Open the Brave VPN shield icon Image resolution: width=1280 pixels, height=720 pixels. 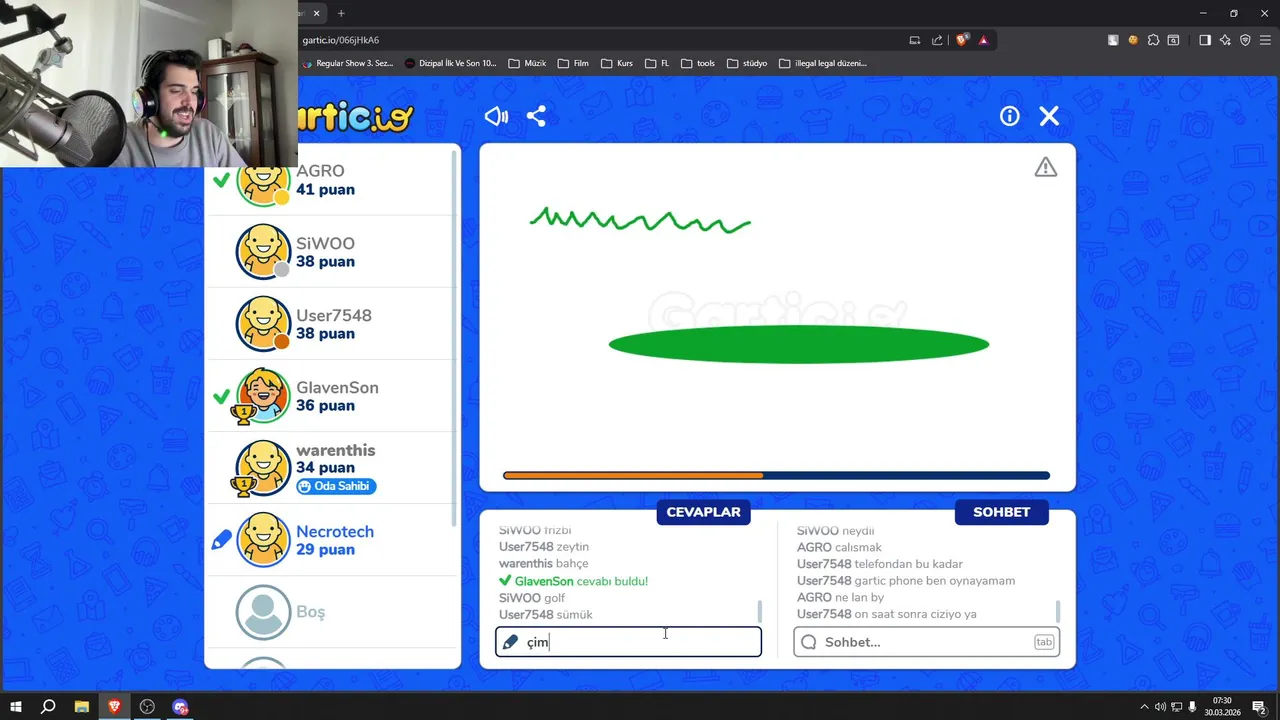point(1245,40)
